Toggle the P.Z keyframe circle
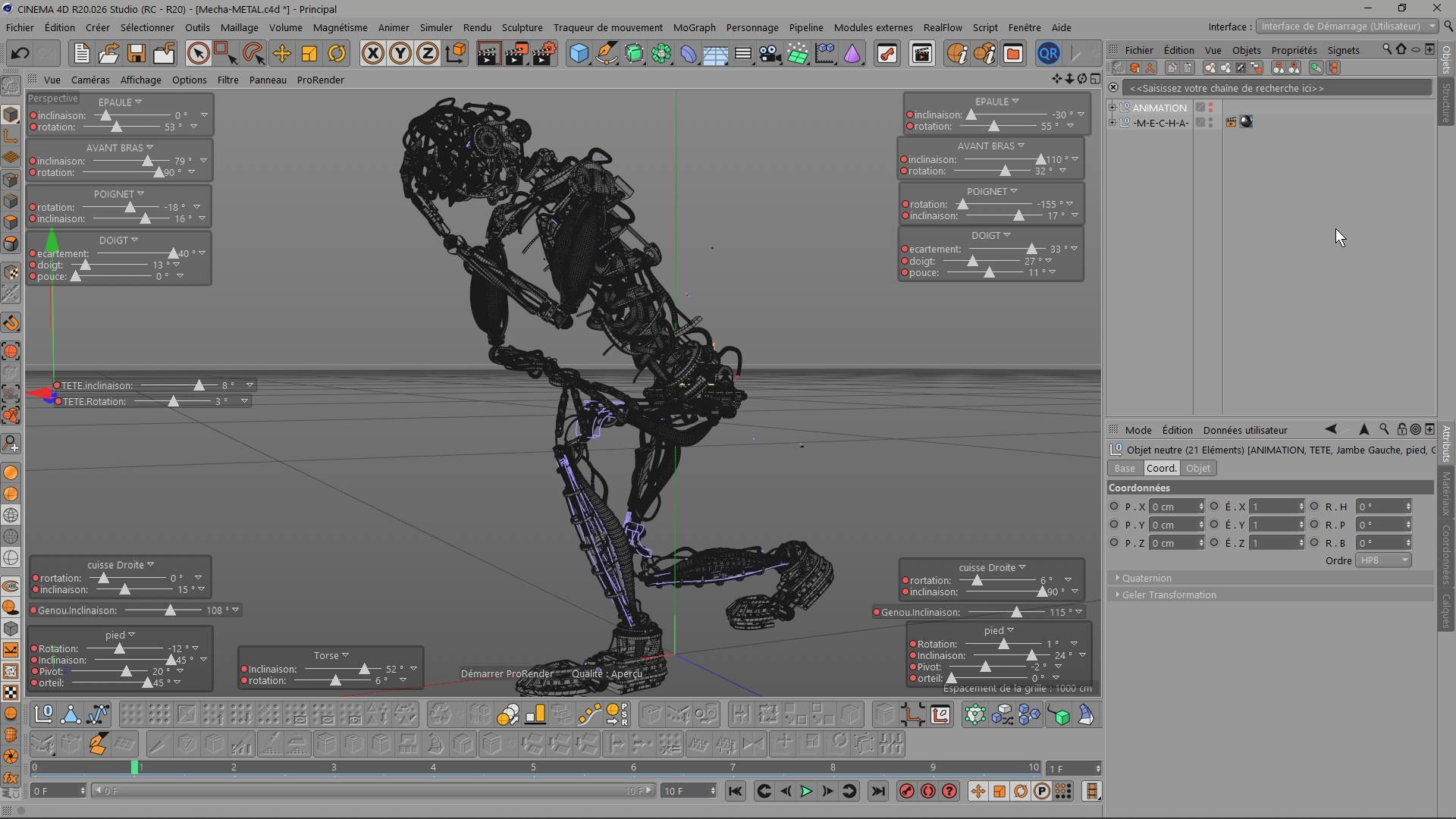This screenshot has height=819, width=1456. [x=1114, y=543]
